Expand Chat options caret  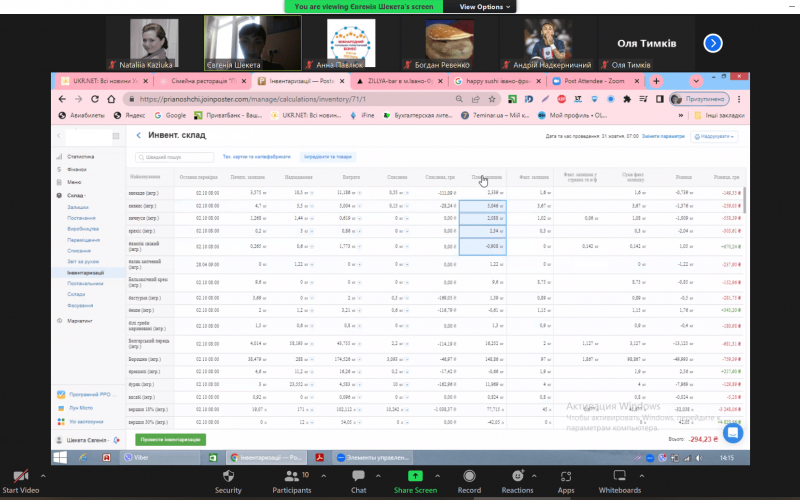(378, 476)
